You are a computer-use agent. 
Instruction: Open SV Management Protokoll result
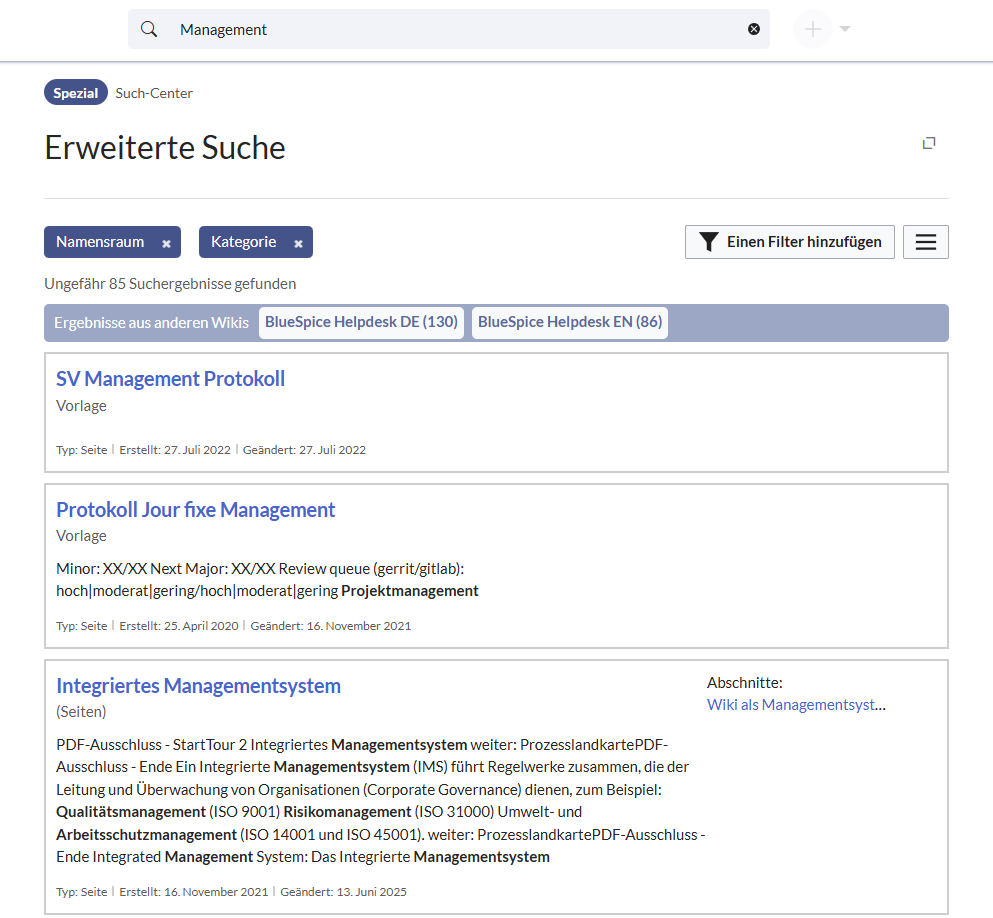click(x=170, y=379)
